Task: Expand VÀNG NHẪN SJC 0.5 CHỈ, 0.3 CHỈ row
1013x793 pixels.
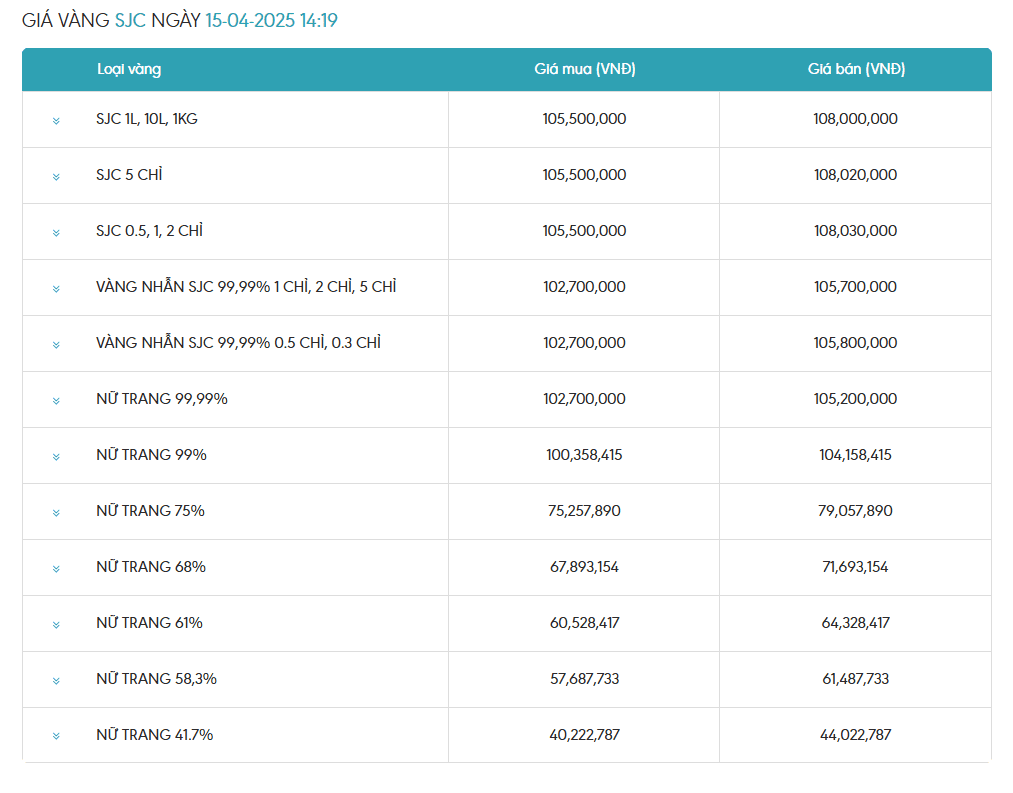Action: 56,345
